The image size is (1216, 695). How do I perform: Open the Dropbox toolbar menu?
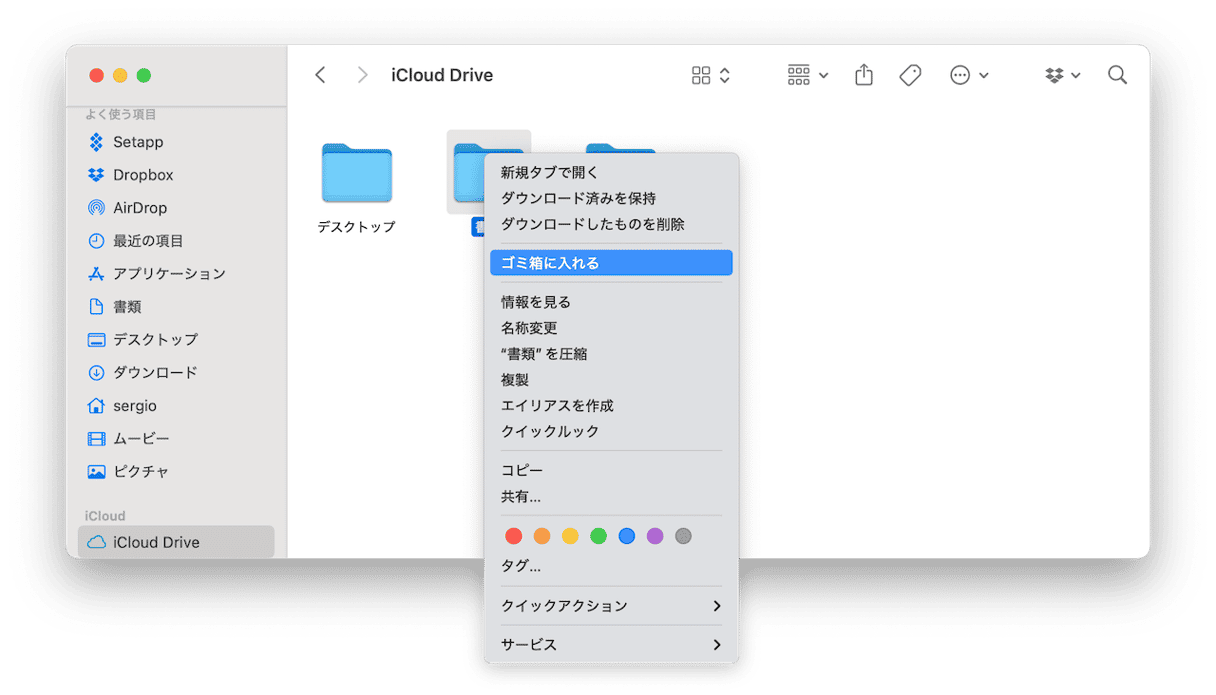point(1062,75)
